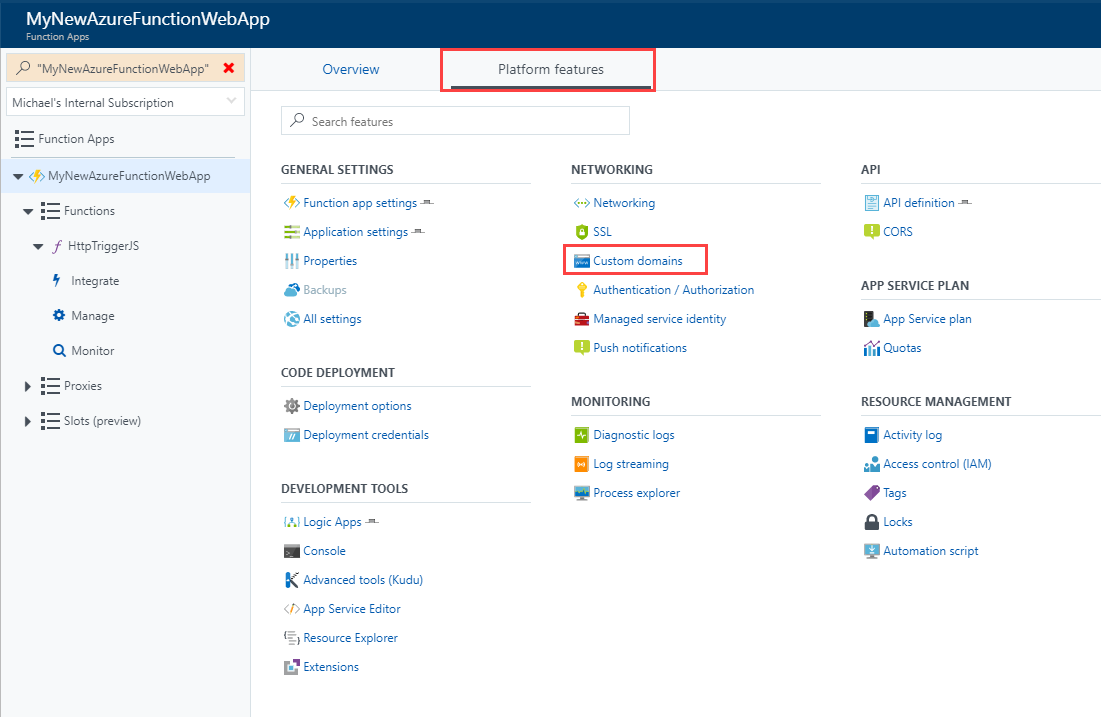
Task: Open the Custom domains link
Action: coord(637,261)
